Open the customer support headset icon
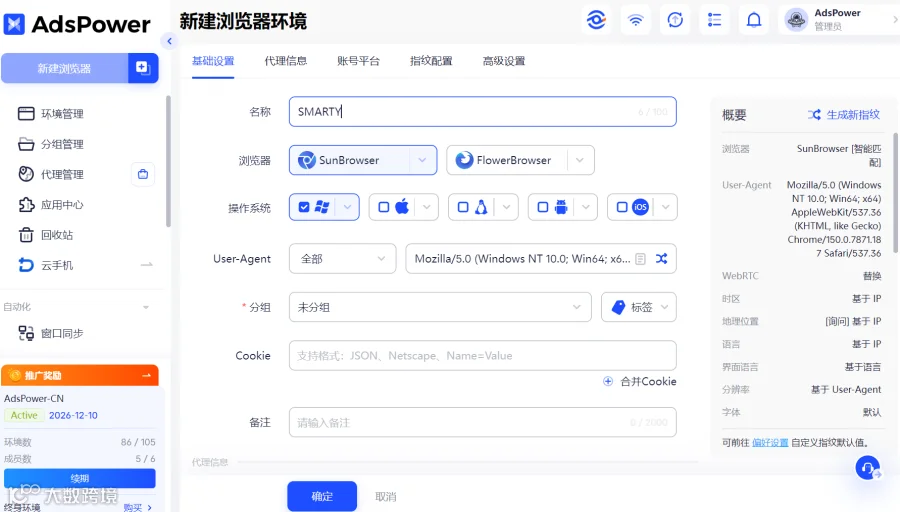 (x=867, y=468)
